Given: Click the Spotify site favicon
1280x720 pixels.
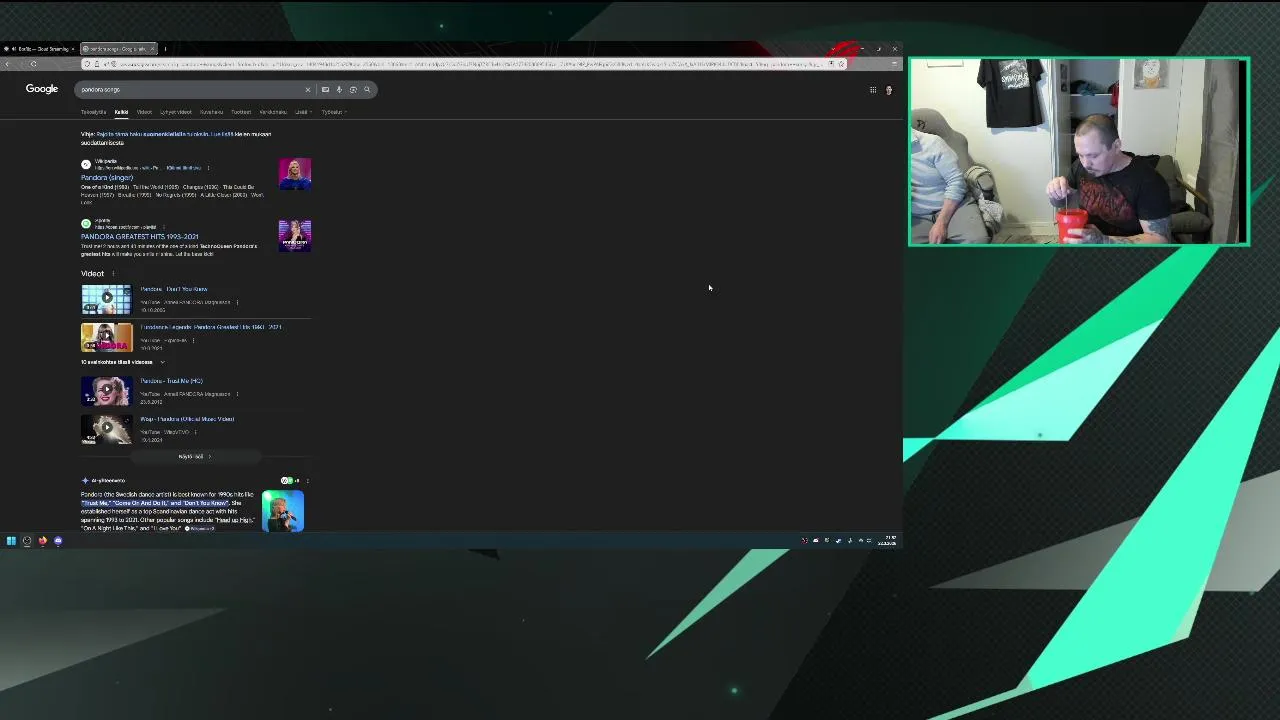Looking at the screenshot, I should click(x=86, y=224).
